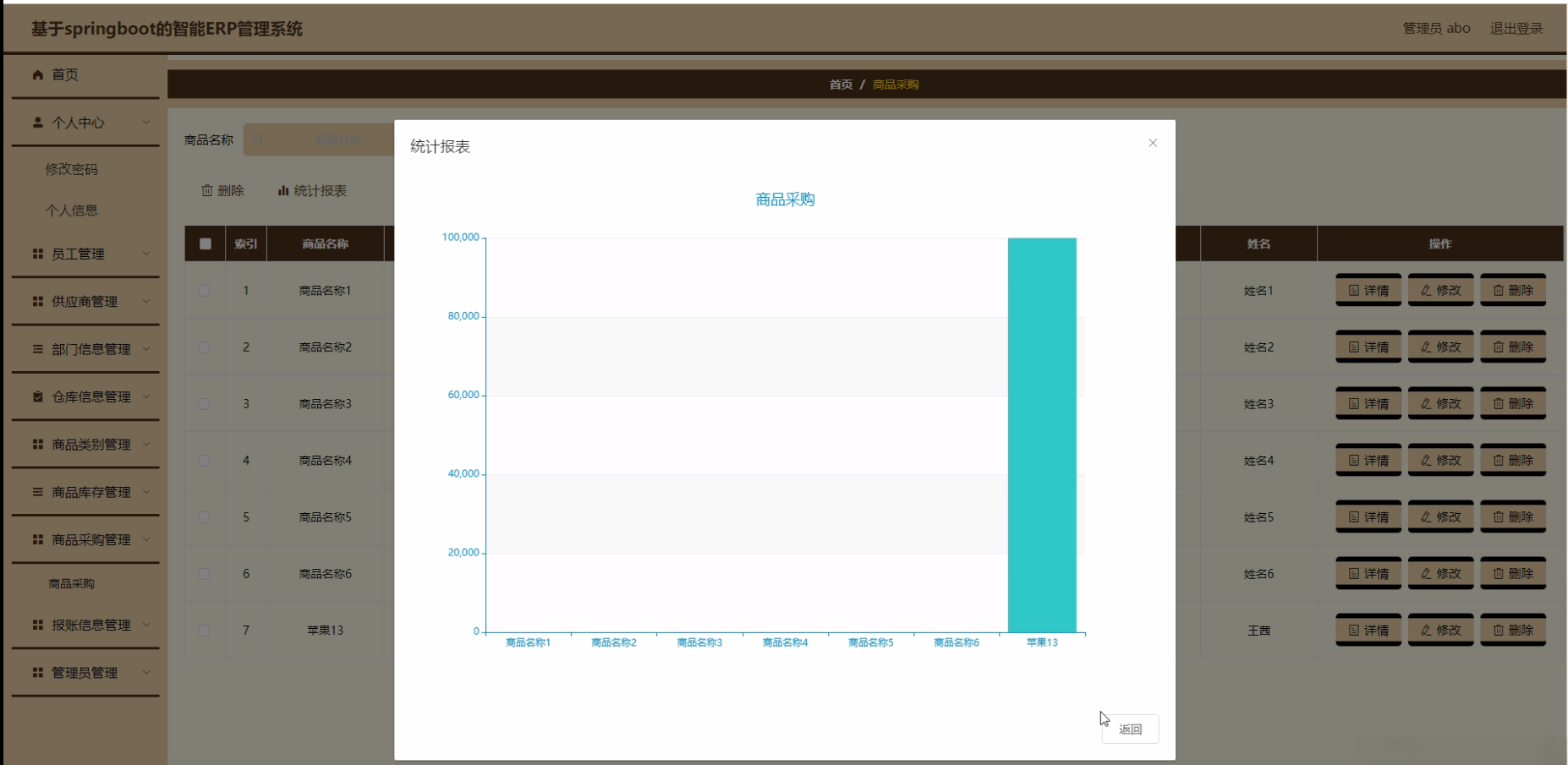Collapse the 个人中心 section
This screenshot has height=765, width=1568.
click(148, 122)
